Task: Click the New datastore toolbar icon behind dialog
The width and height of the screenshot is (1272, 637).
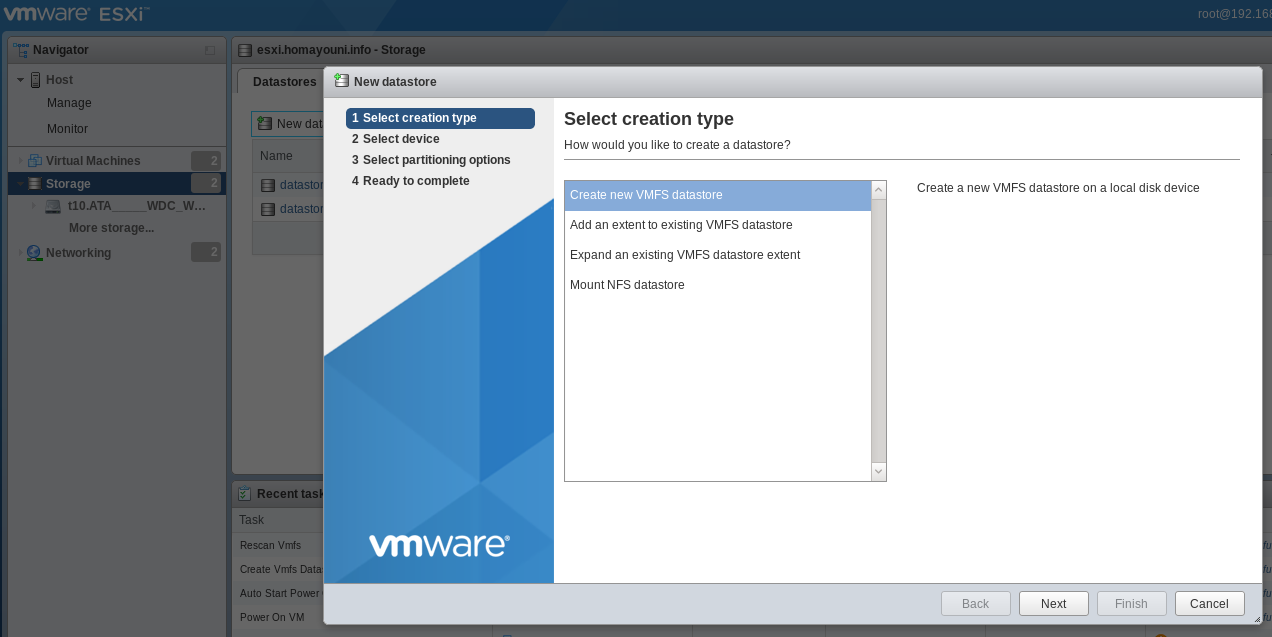Action: coord(265,123)
